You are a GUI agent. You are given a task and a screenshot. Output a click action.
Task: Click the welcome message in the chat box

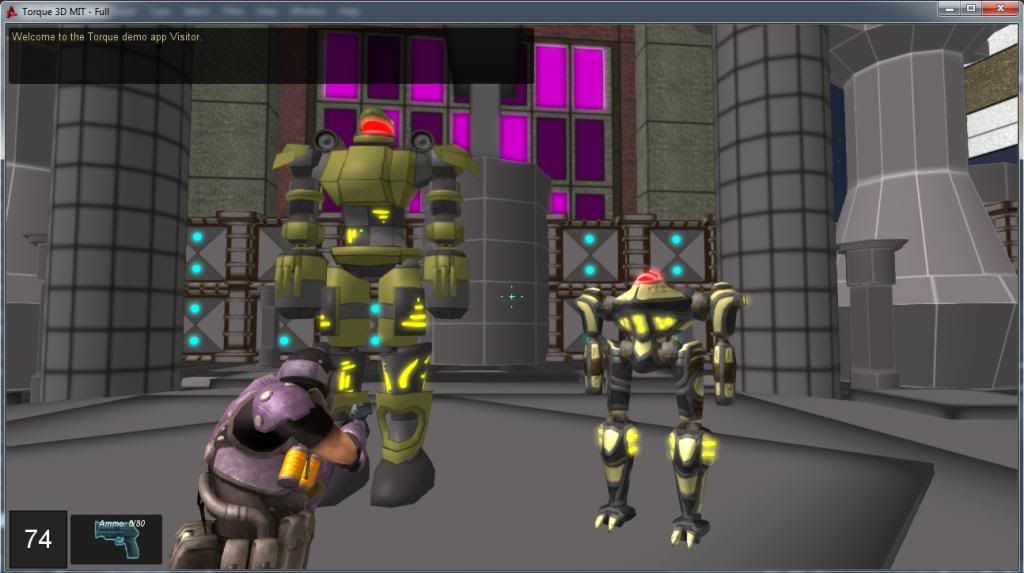pyautogui.click(x=106, y=37)
